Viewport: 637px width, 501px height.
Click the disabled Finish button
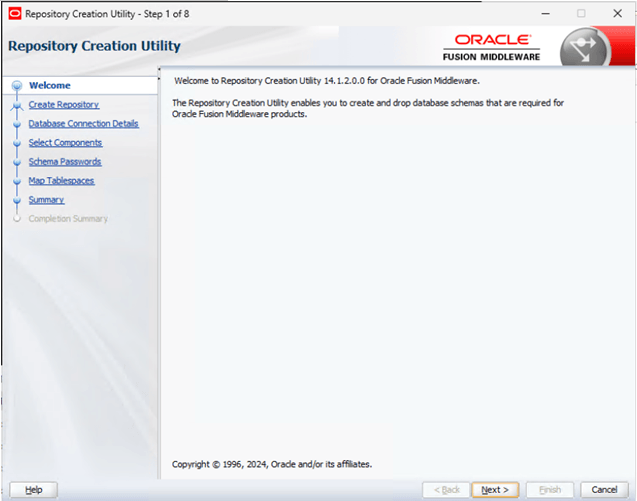pos(550,490)
